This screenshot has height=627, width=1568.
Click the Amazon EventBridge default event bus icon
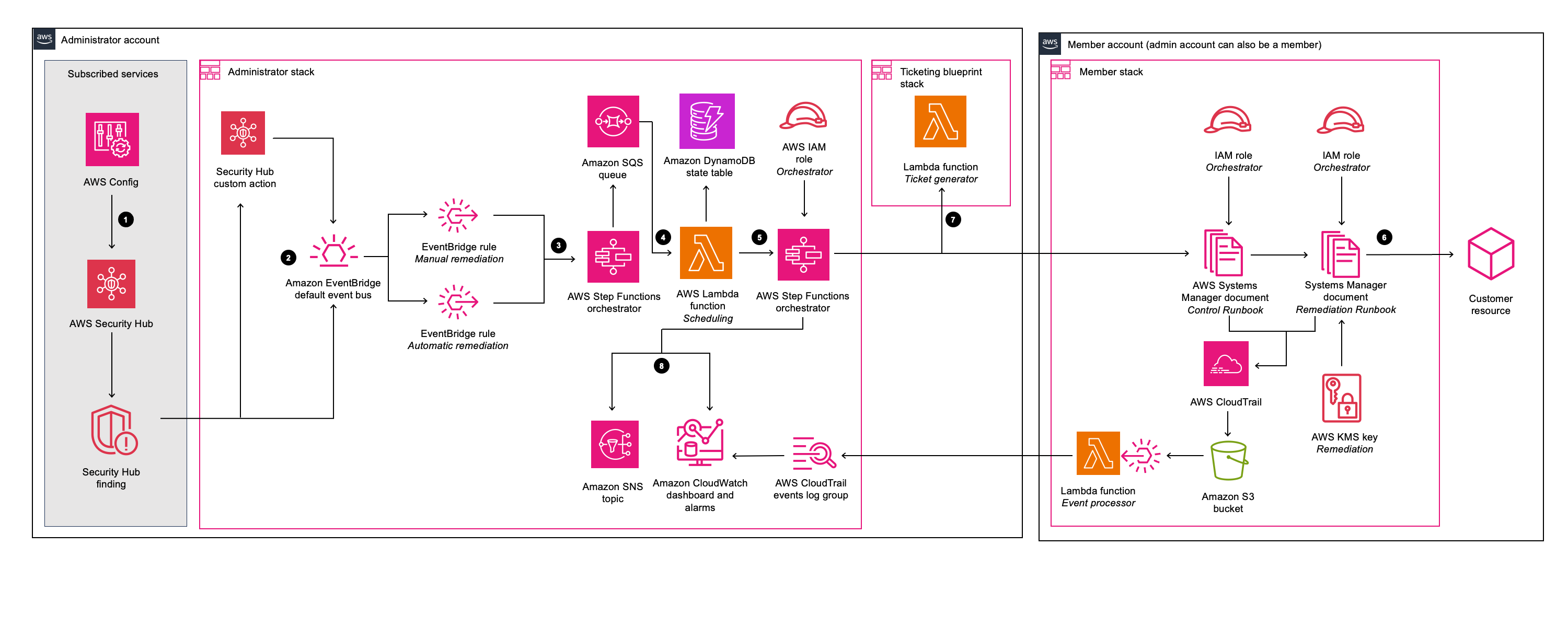tap(333, 251)
